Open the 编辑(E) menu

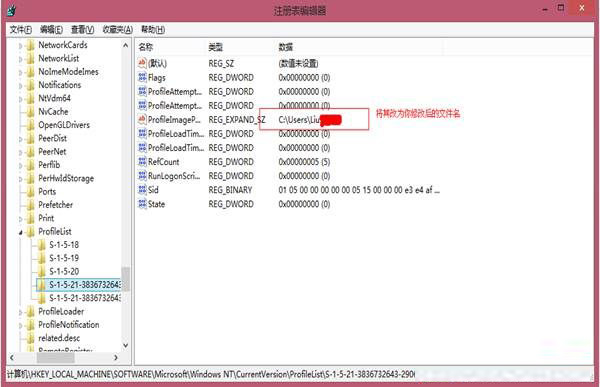(x=51, y=29)
